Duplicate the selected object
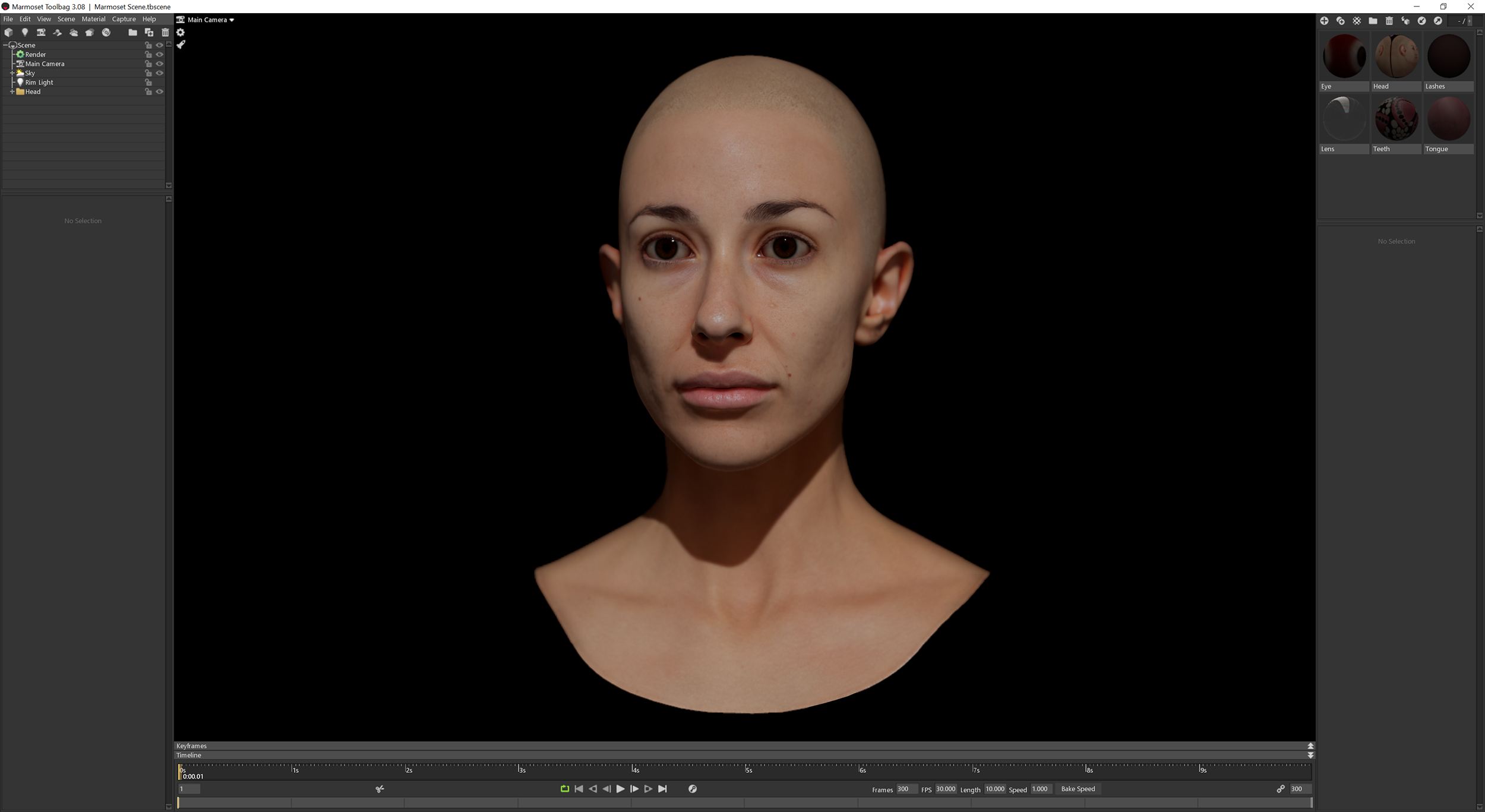The image size is (1485, 812). point(150,33)
